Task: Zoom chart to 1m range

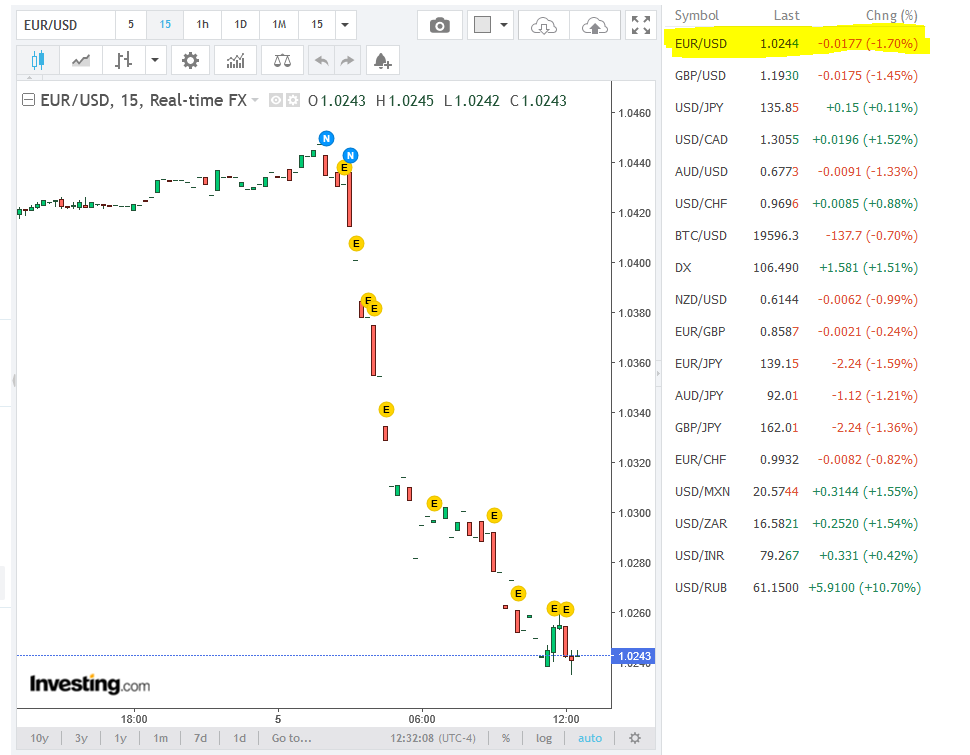Action: (161, 738)
